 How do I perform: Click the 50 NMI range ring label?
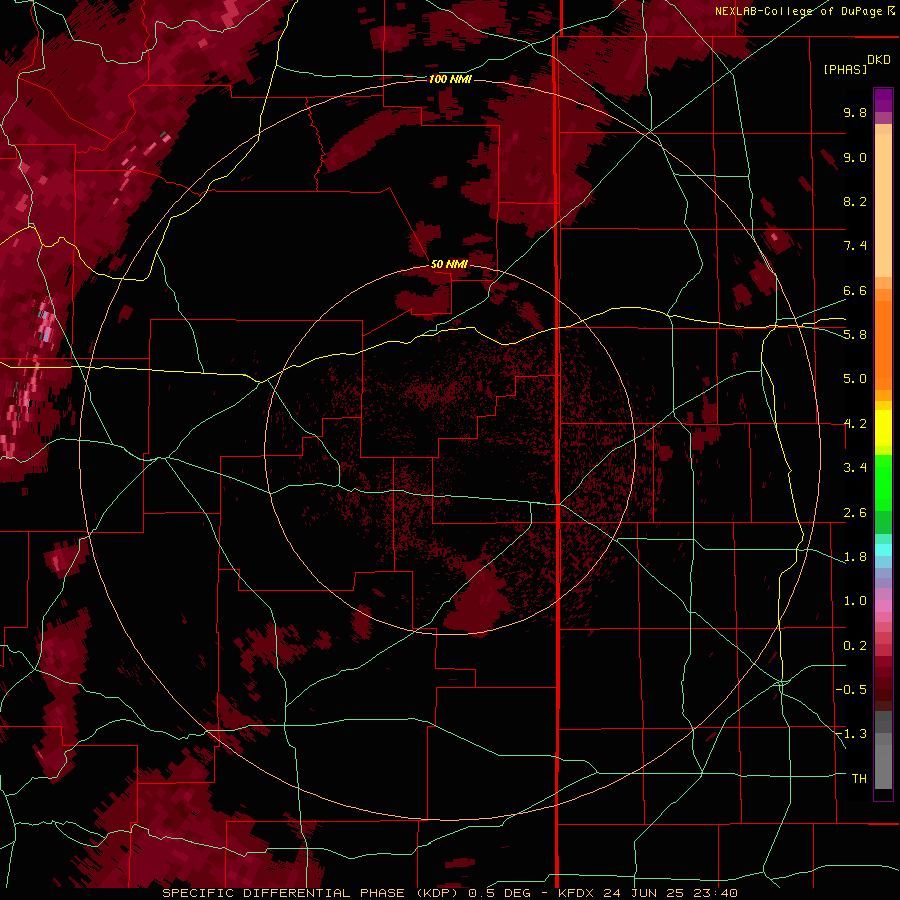449,264
